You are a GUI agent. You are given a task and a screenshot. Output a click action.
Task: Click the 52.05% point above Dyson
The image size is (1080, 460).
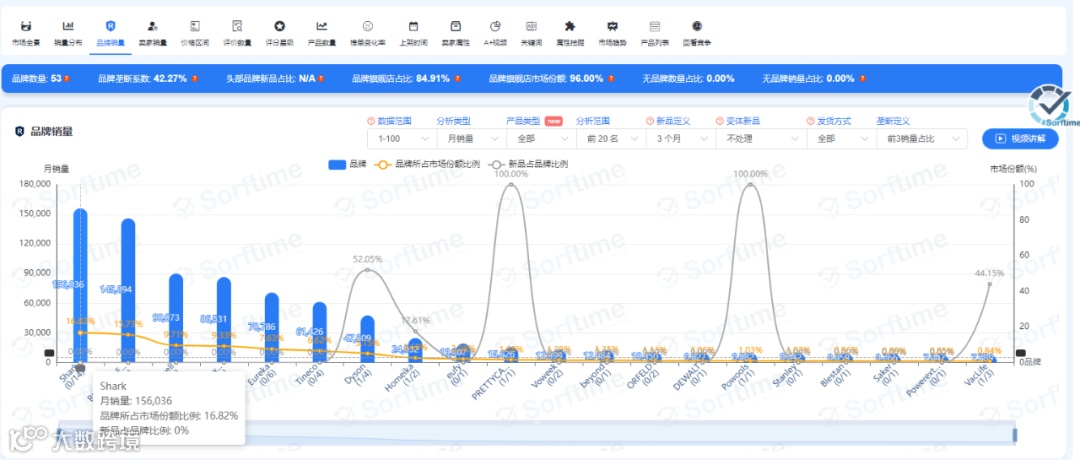(x=367, y=270)
